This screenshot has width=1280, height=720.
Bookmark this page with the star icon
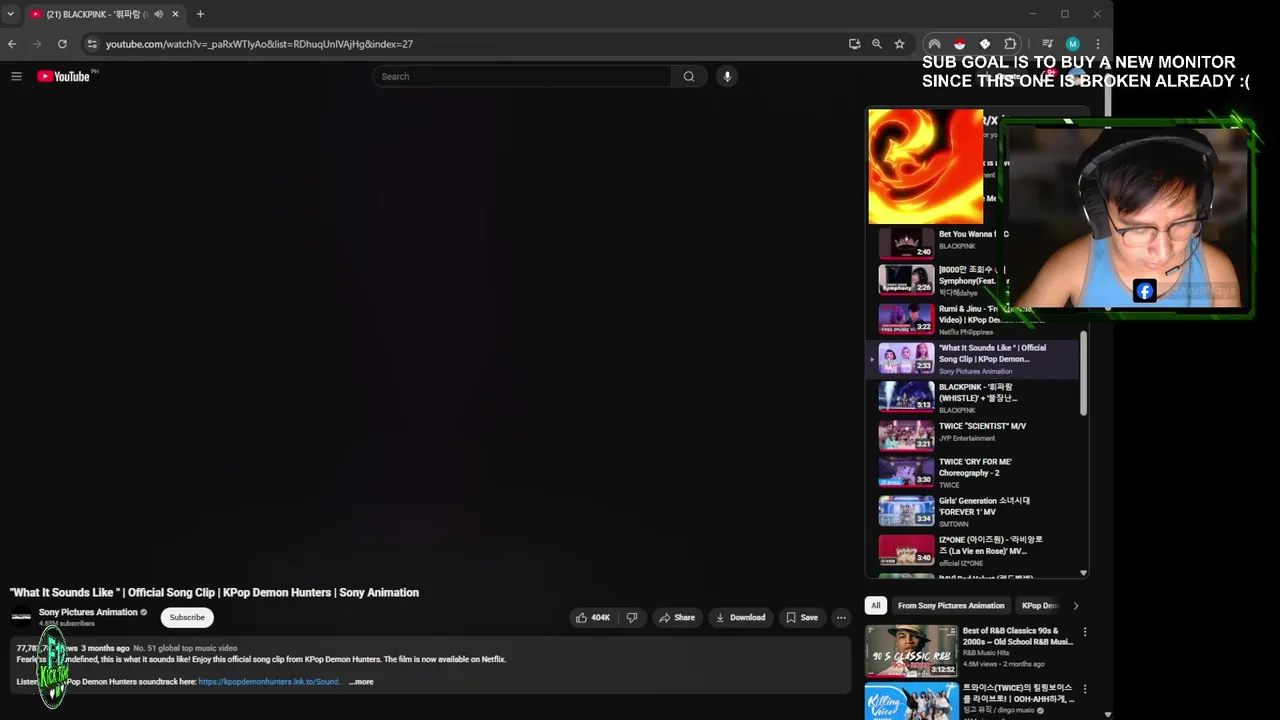(x=899, y=44)
